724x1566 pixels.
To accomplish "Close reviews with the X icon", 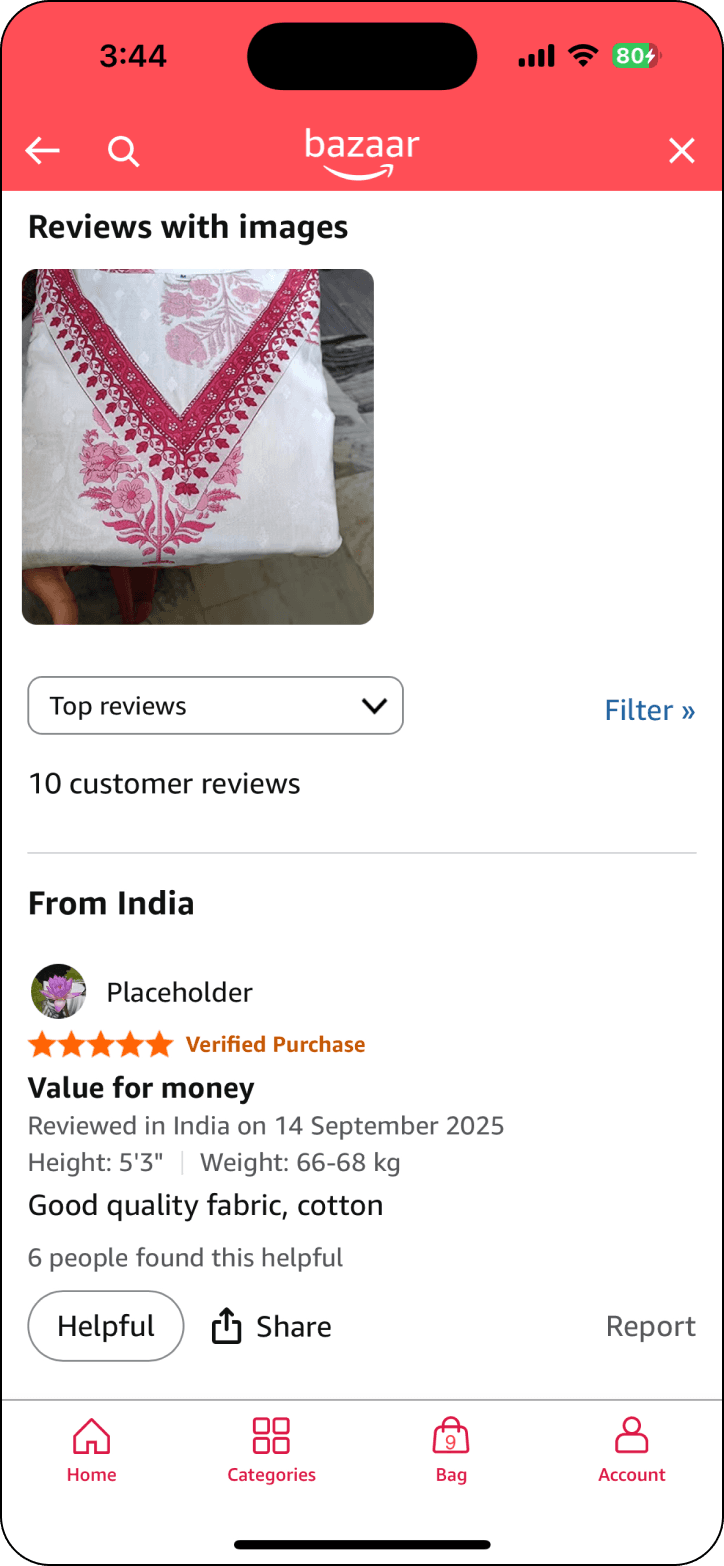I will 681,151.
